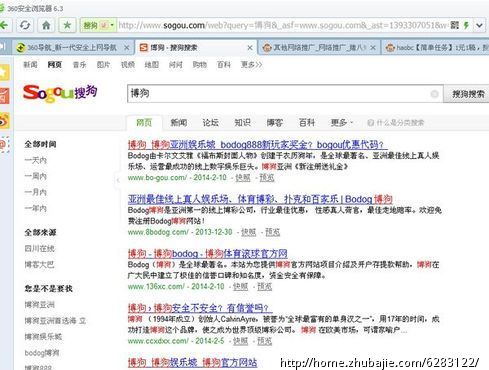
Task: Expand 更多>> in the top navigation
Action: tap(251, 65)
